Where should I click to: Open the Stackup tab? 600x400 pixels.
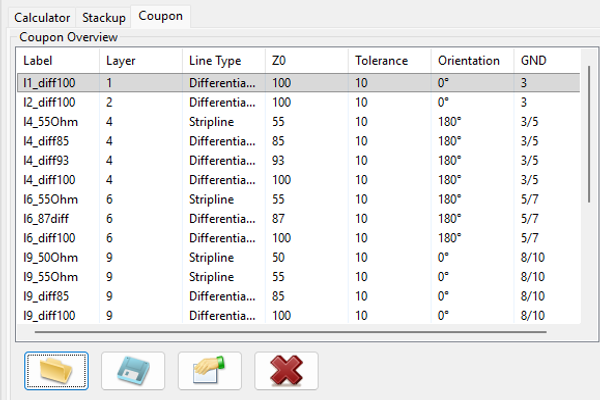(x=104, y=17)
